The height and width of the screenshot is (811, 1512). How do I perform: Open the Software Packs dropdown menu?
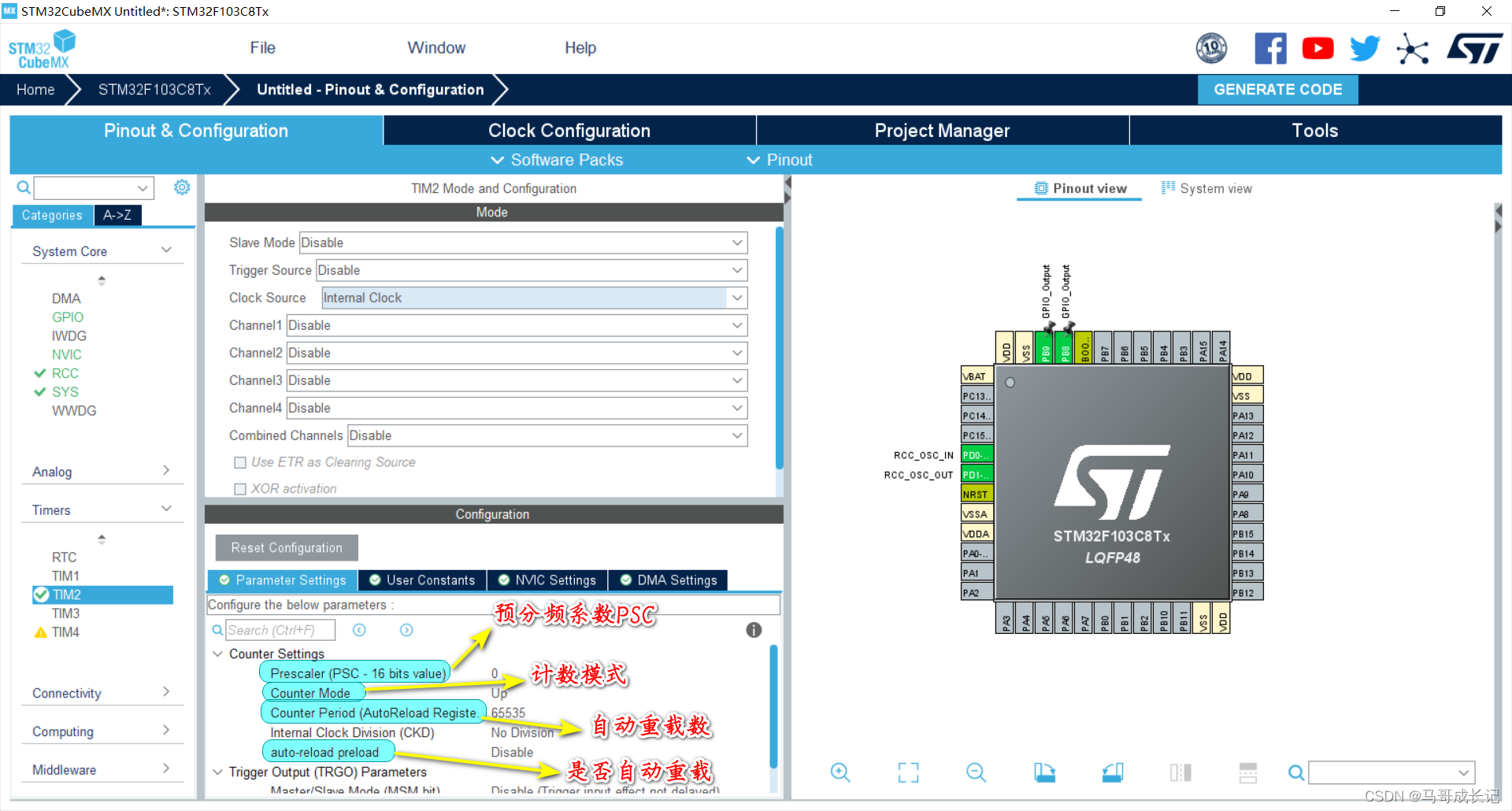[x=558, y=160]
